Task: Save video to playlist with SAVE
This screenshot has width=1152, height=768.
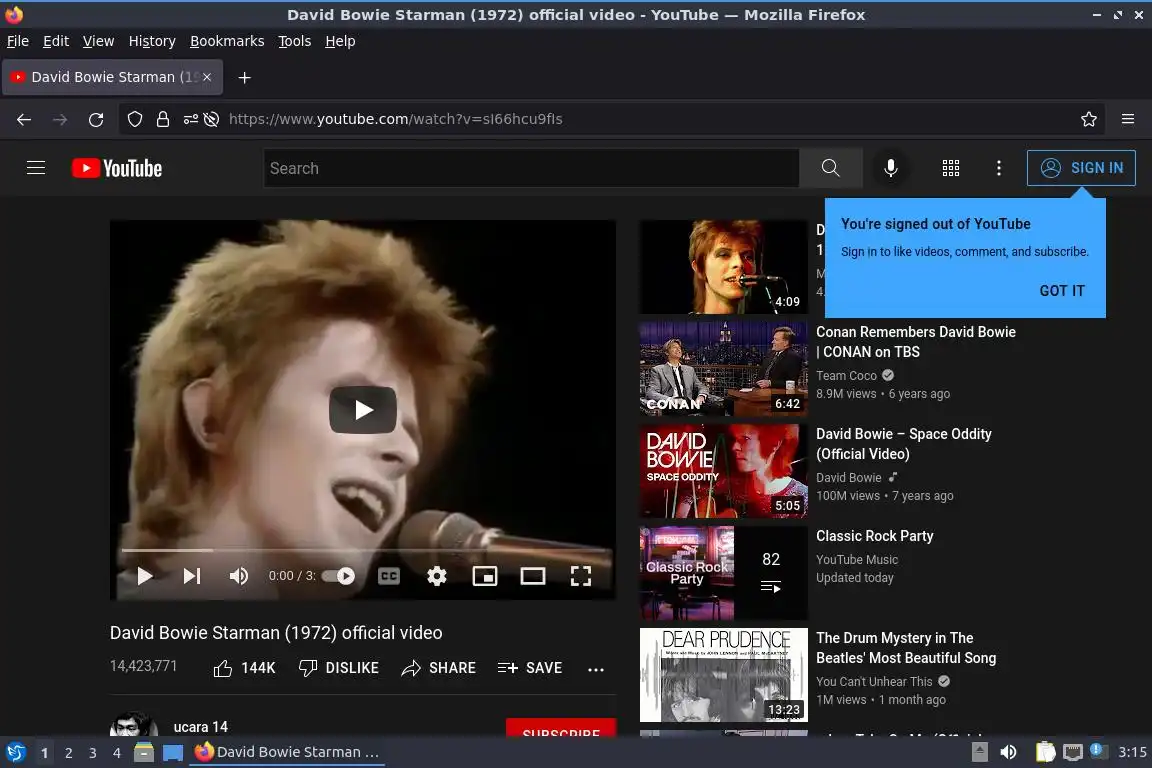Action: pyautogui.click(x=530, y=668)
